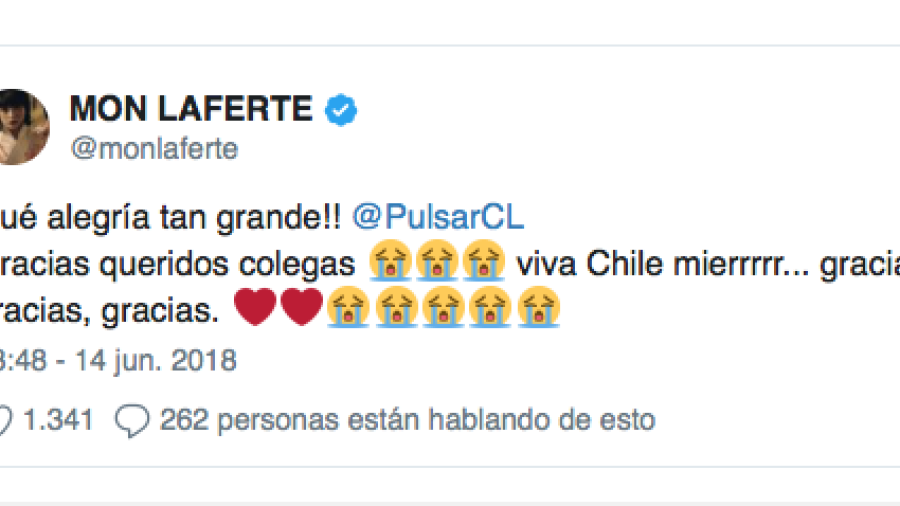900x506 pixels.
Task: Select middle crying emoji after "colegas"
Action: (435, 264)
